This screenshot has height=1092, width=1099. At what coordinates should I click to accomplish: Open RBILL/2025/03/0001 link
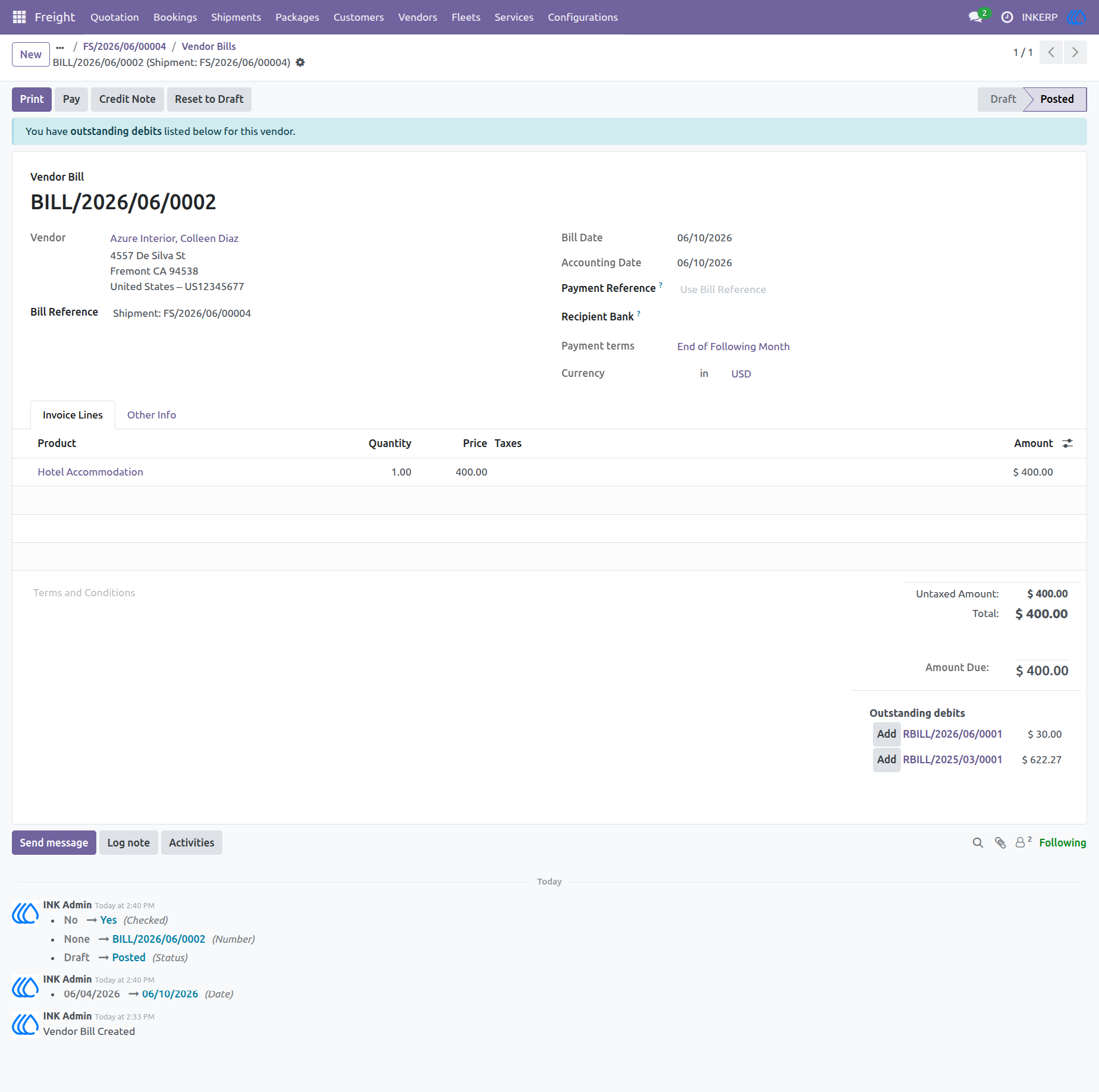point(952,760)
